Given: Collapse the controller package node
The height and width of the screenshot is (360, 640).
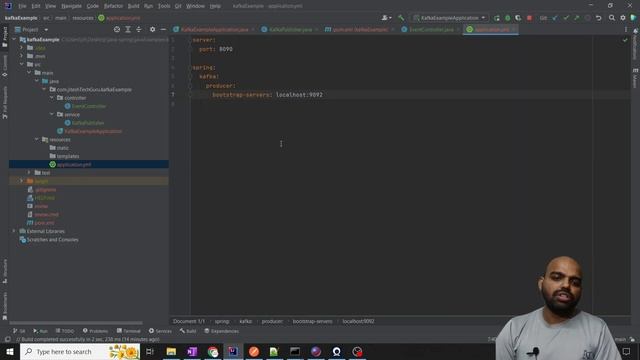Looking at the screenshot, I should coord(52,98).
